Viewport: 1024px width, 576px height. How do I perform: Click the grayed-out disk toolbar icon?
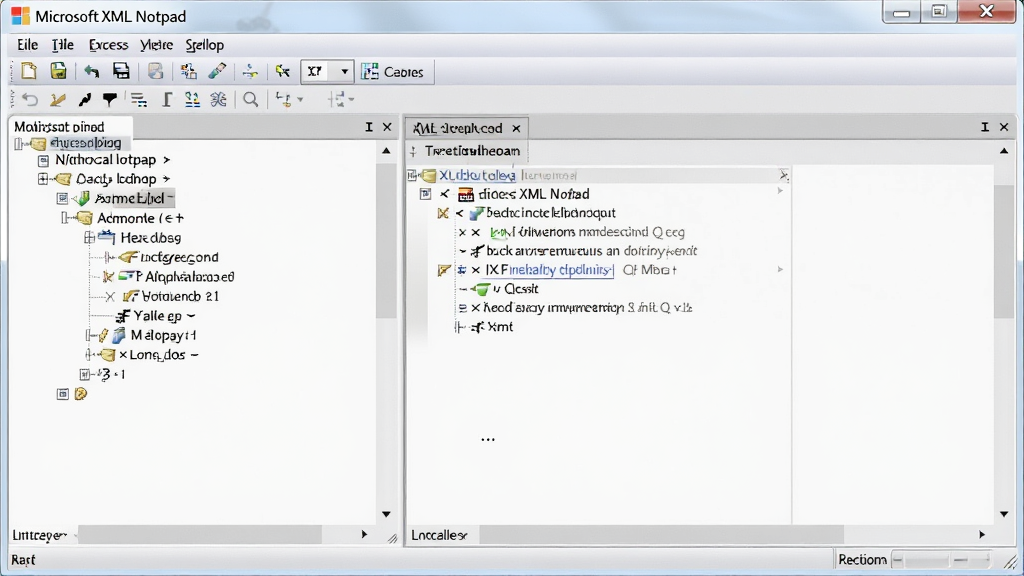[x=155, y=71]
